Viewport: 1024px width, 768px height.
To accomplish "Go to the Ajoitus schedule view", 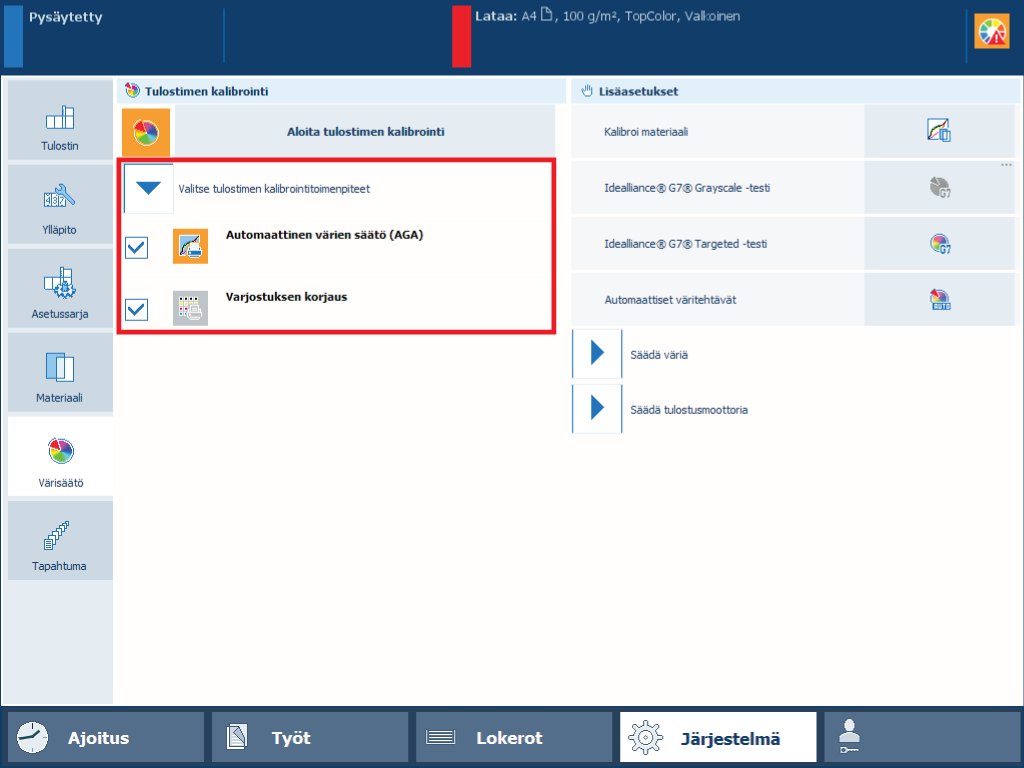I will point(106,738).
